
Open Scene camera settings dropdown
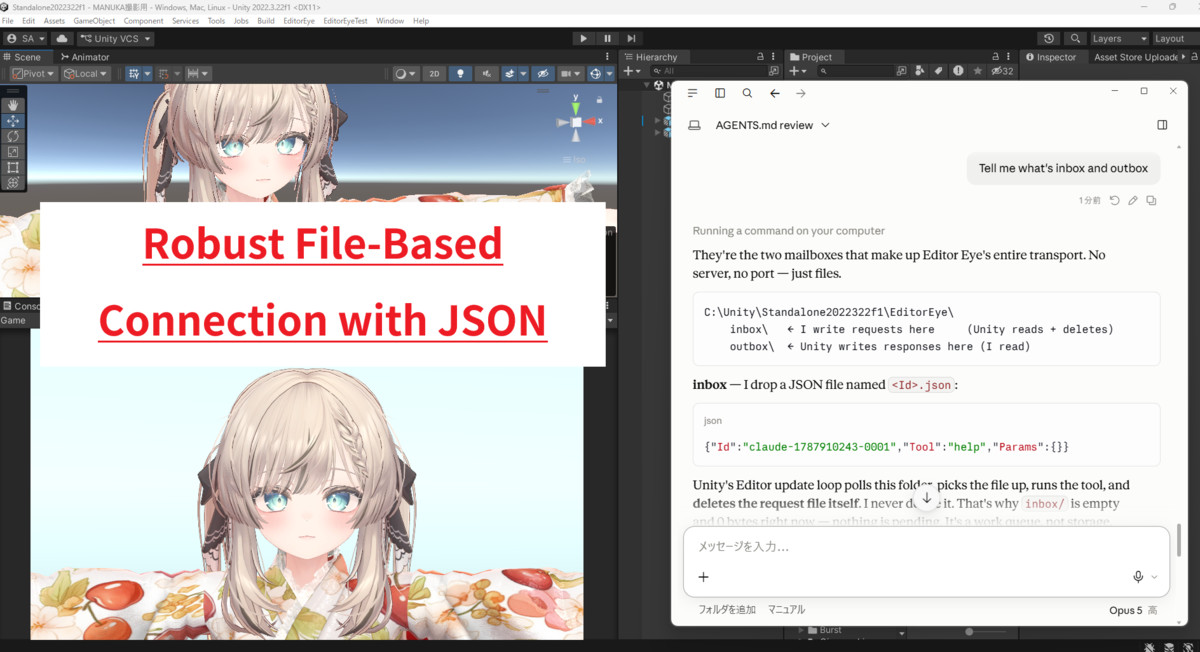coord(571,73)
